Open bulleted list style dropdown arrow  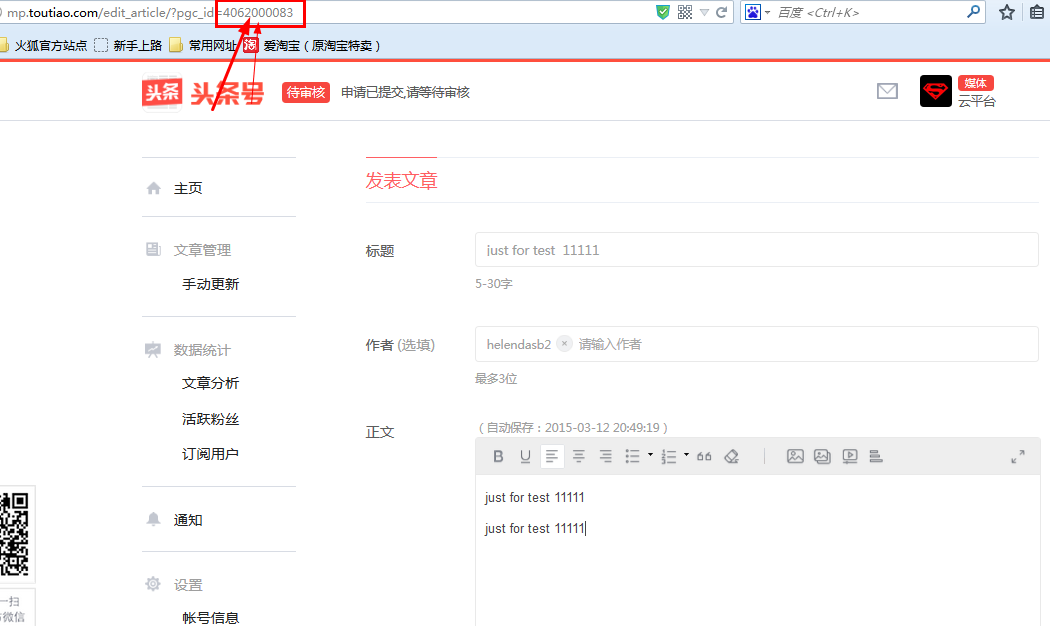[650, 455]
